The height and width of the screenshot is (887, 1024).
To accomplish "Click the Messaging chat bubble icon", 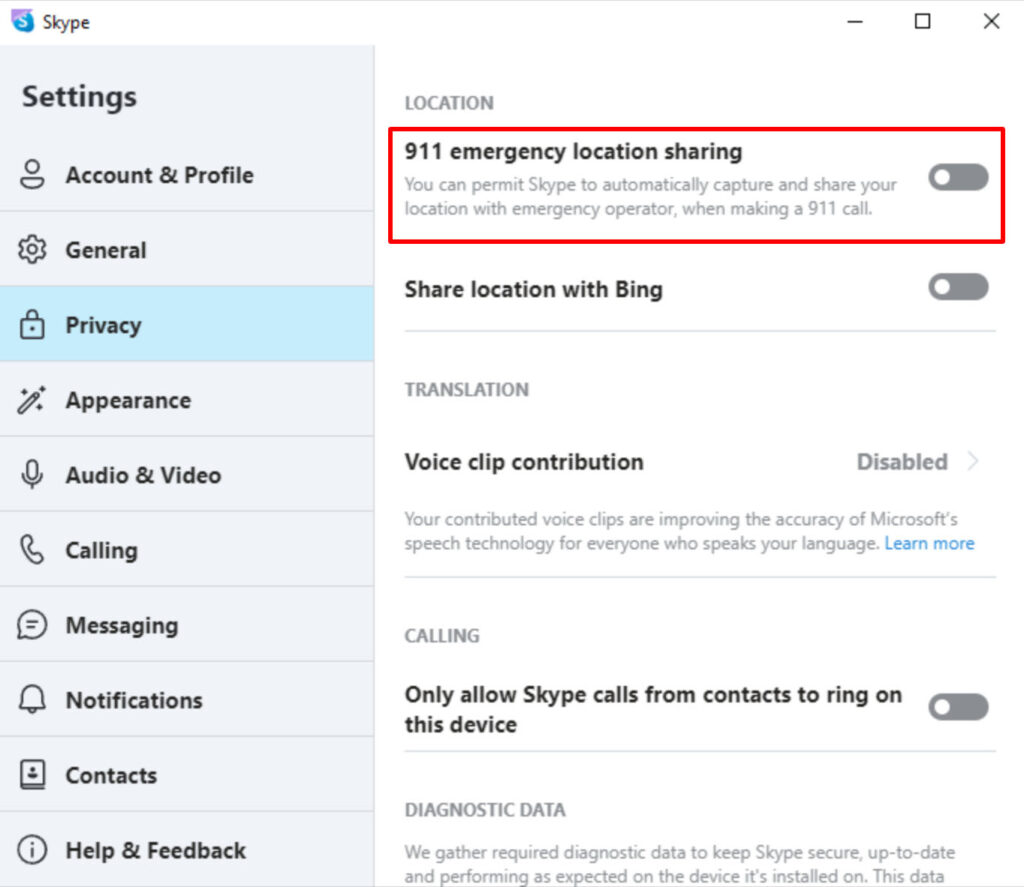I will (x=33, y=625).
